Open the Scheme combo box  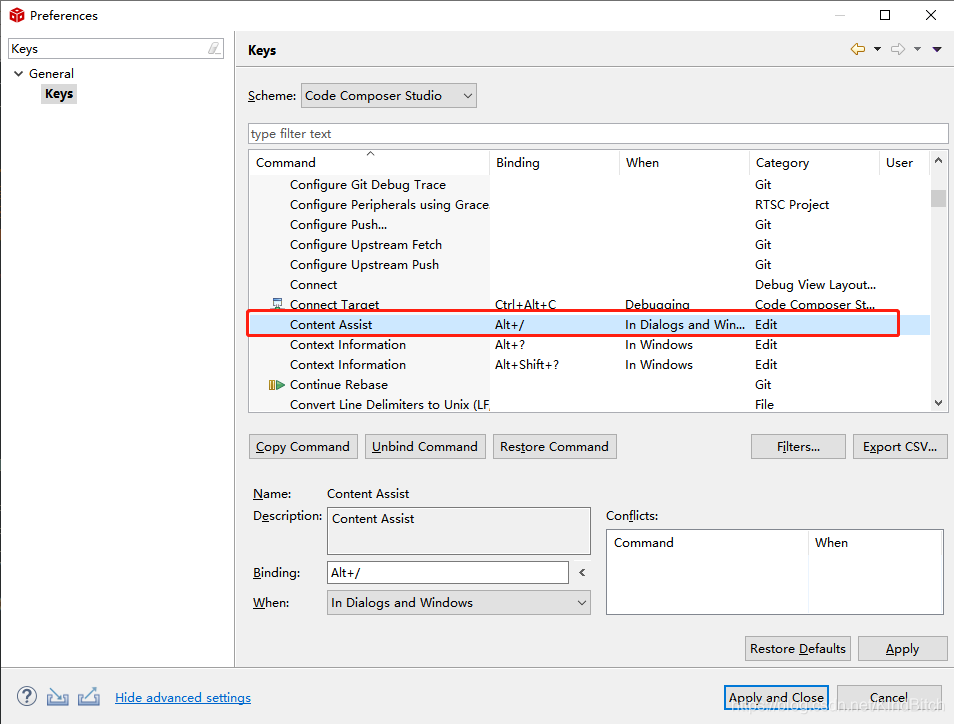pyautogui.click(x=389, y=96)
